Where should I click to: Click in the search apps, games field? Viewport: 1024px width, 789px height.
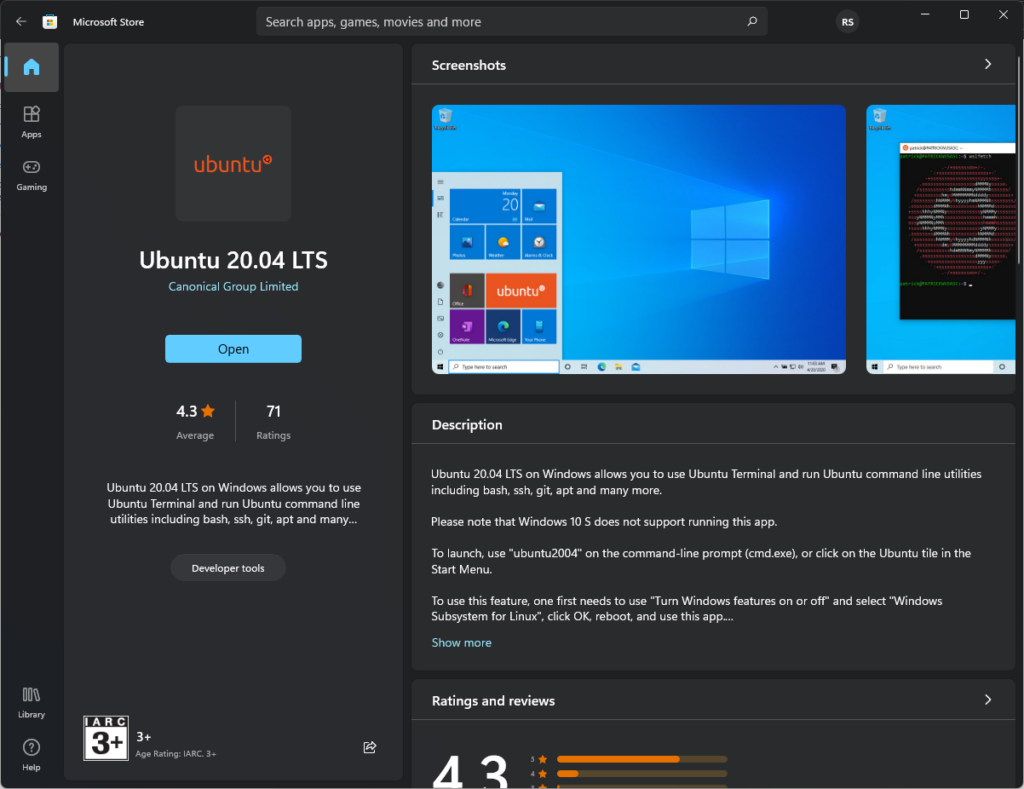(x=511, y=22)
